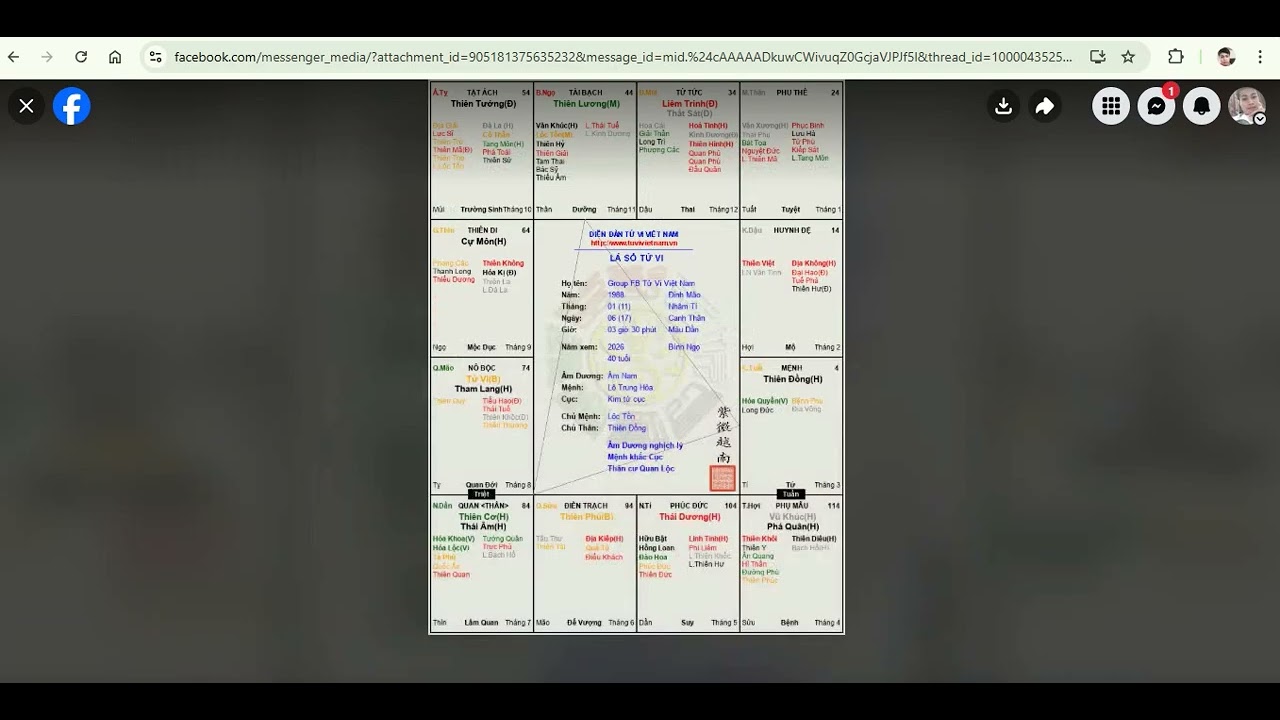
Task: Download the chart image attachment
Action: [x=1004, y=106]
